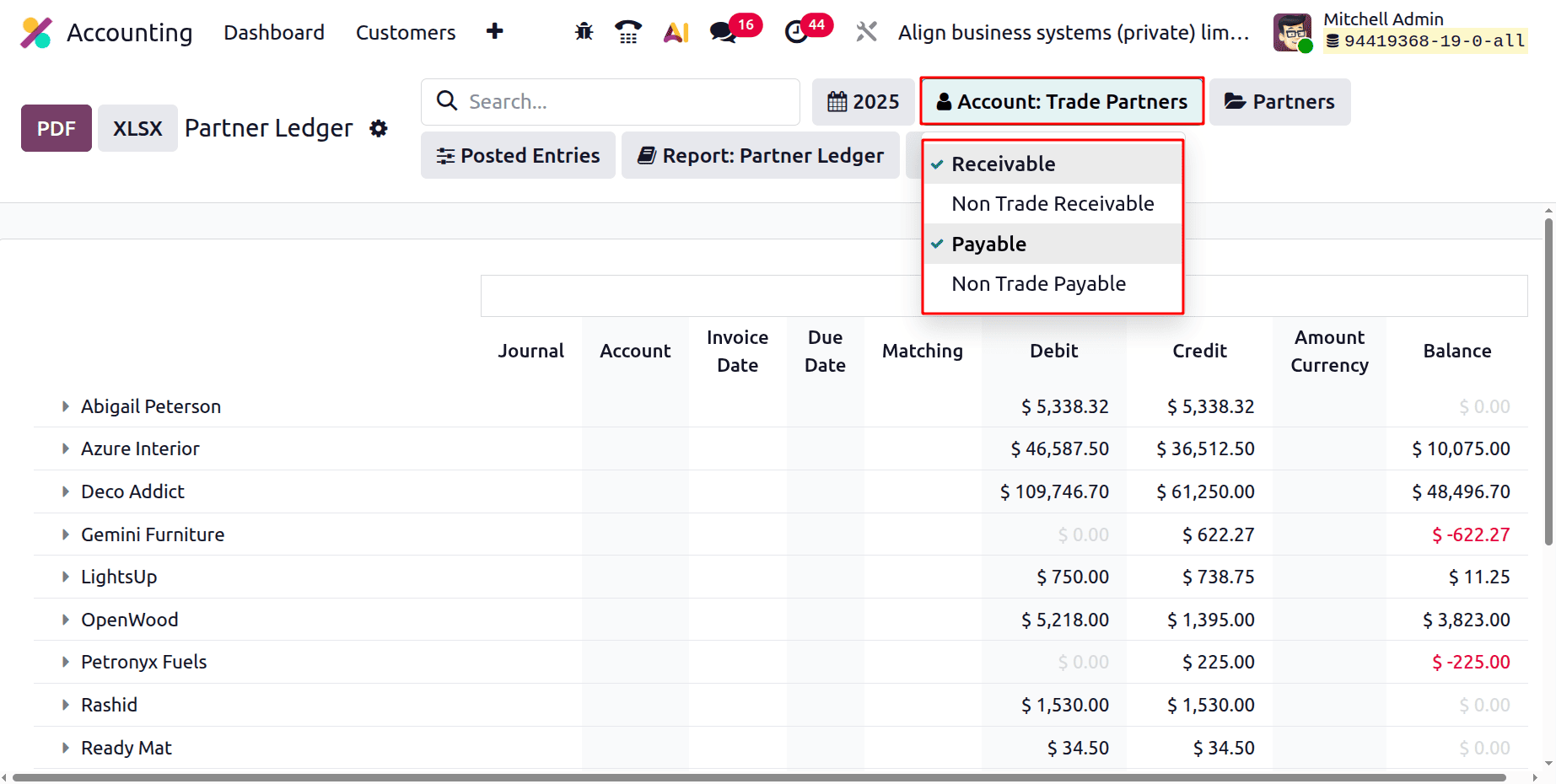The height and width of the screenshot is (784, 1556).
Task: Open the 2025 date filter dropdown
Action: pyautogui.click(x=863, y=102)
